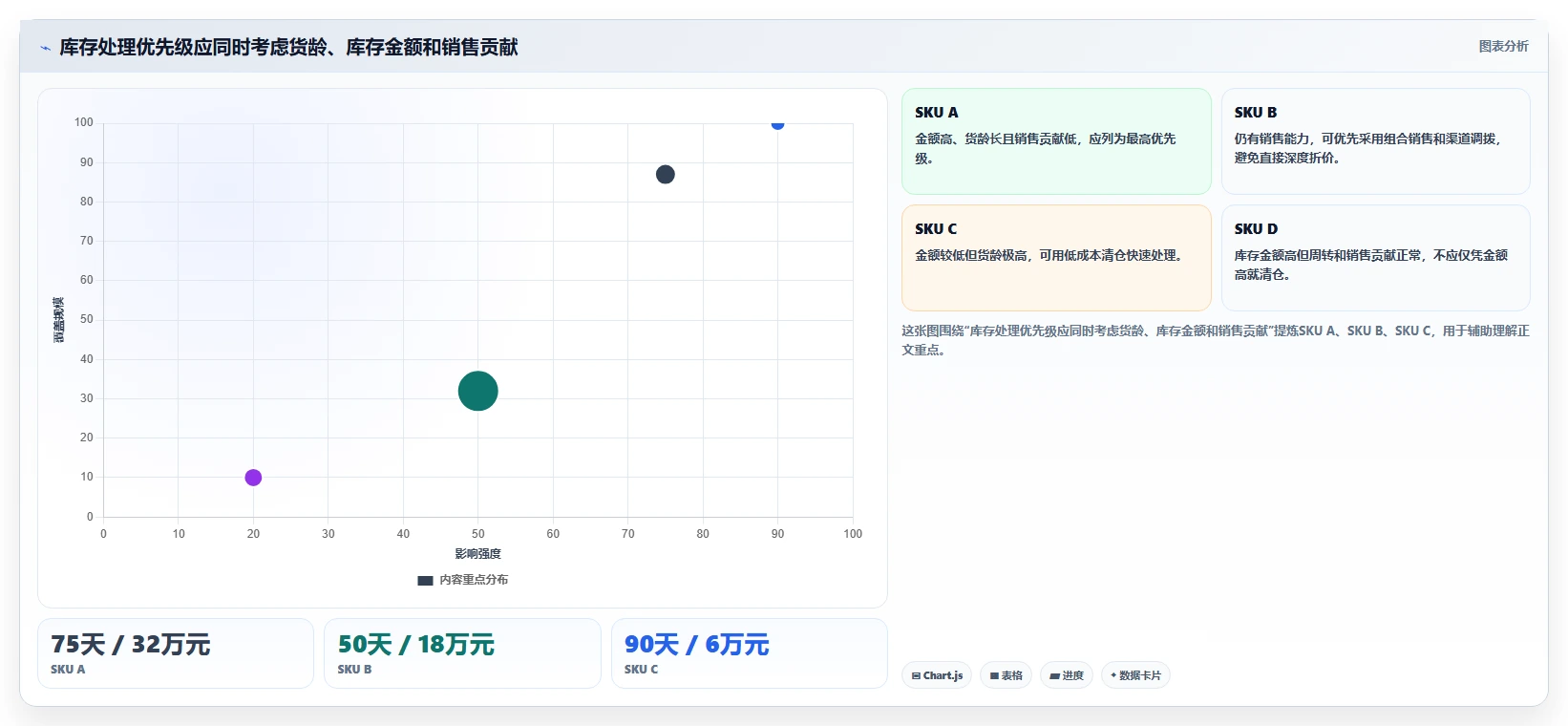Click the chart summary paragraph starting 这张图围绕

[x=1216, y=340]
